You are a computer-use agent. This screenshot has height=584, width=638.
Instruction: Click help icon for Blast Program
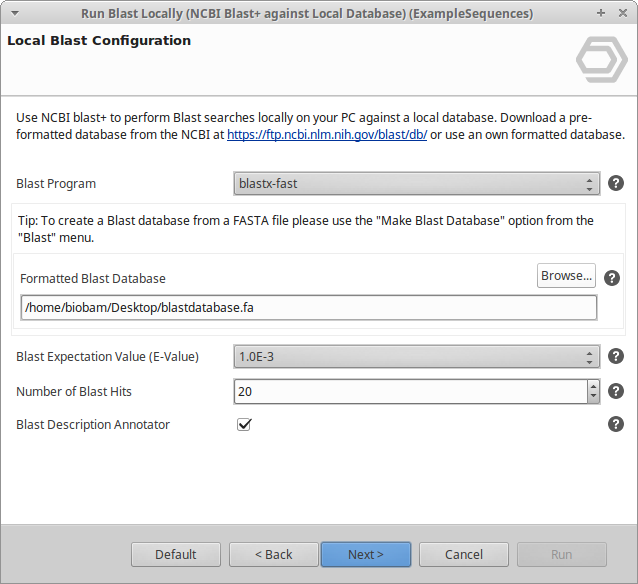tap(616, 183)
